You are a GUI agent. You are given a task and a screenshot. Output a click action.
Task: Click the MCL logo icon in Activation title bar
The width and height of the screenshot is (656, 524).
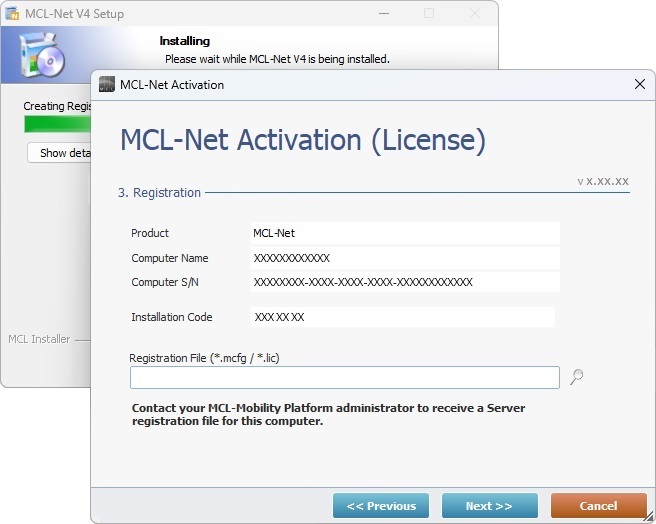(x=107, y=84)
